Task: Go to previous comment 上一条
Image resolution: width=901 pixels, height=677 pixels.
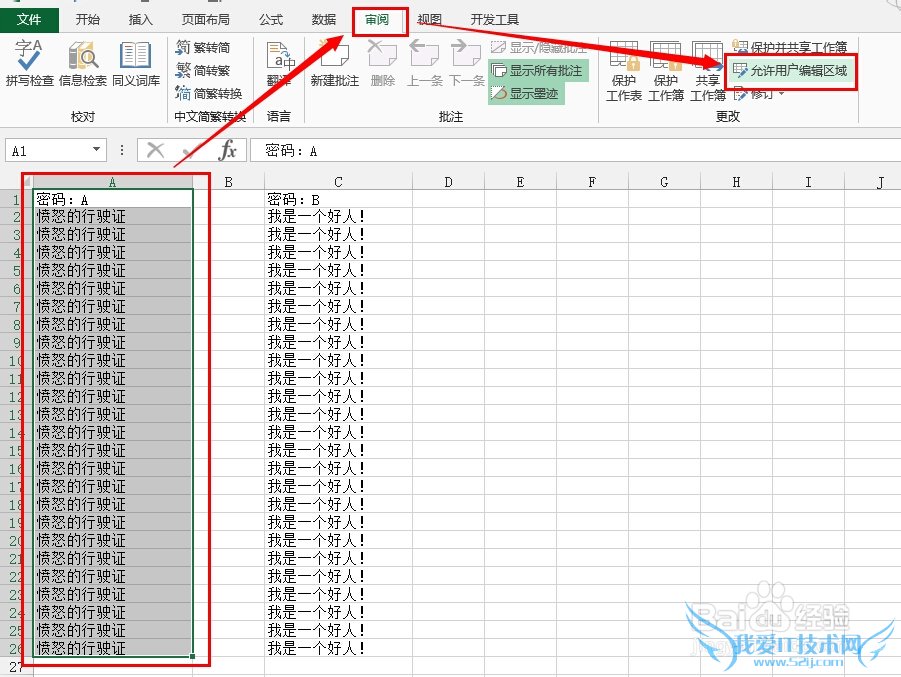Action: coord(424,63)
